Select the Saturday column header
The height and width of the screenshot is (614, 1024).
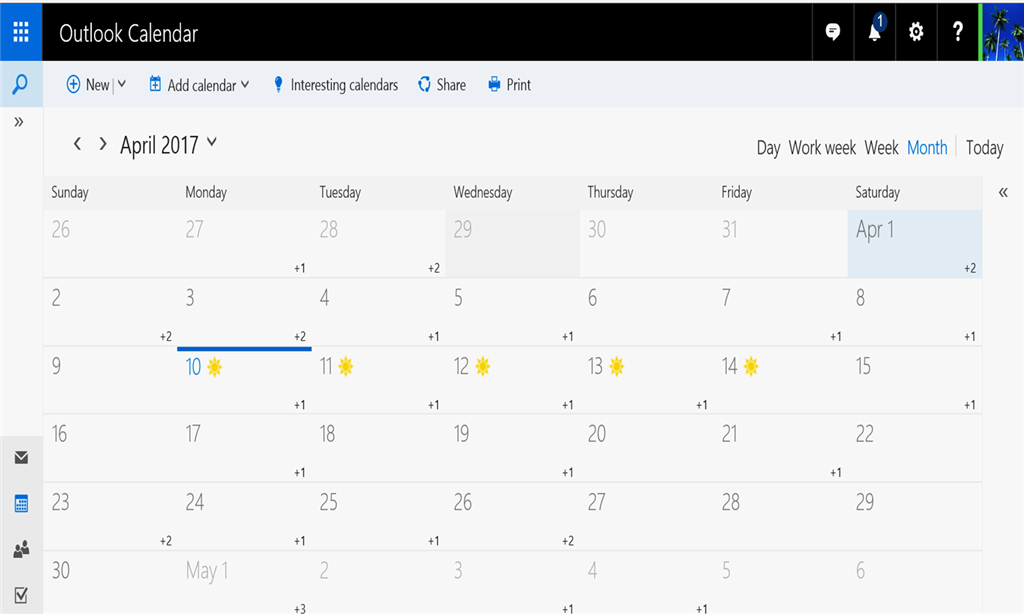[x=877, y=192]
